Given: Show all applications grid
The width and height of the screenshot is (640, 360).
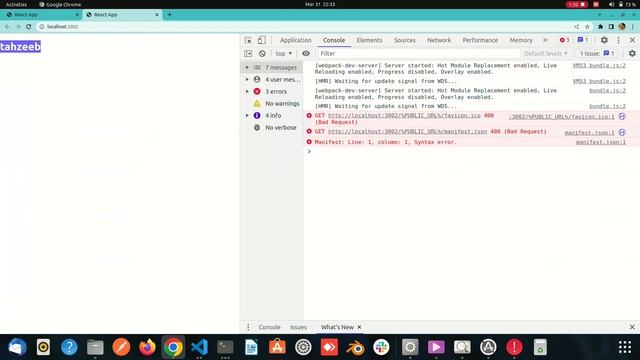Looking at the screenshot, I should pyautogui.click(x=624, y=347).
